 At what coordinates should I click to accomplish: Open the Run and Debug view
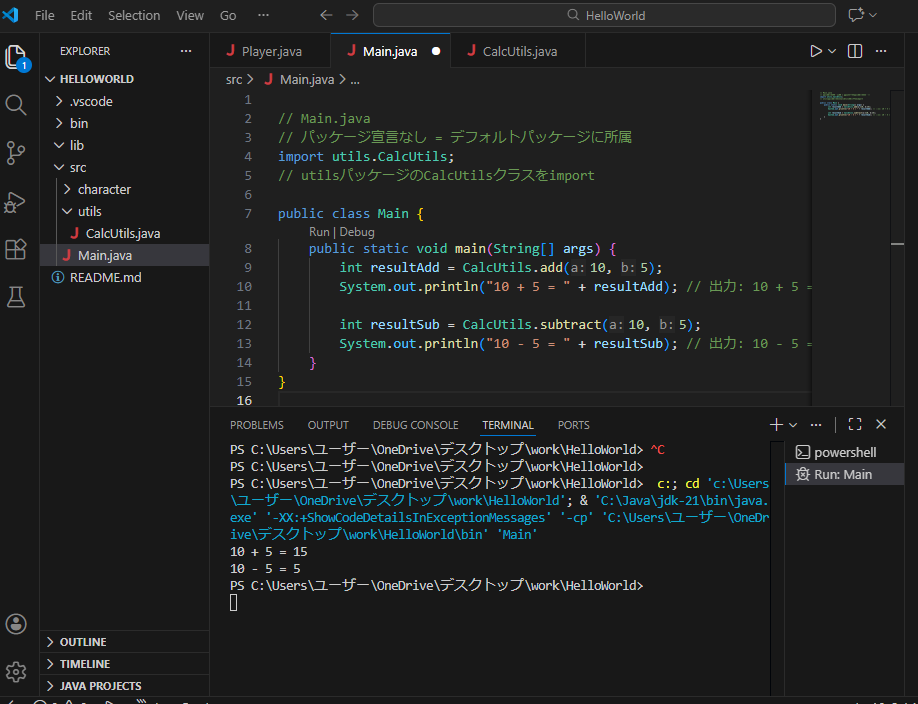point(16,201)
